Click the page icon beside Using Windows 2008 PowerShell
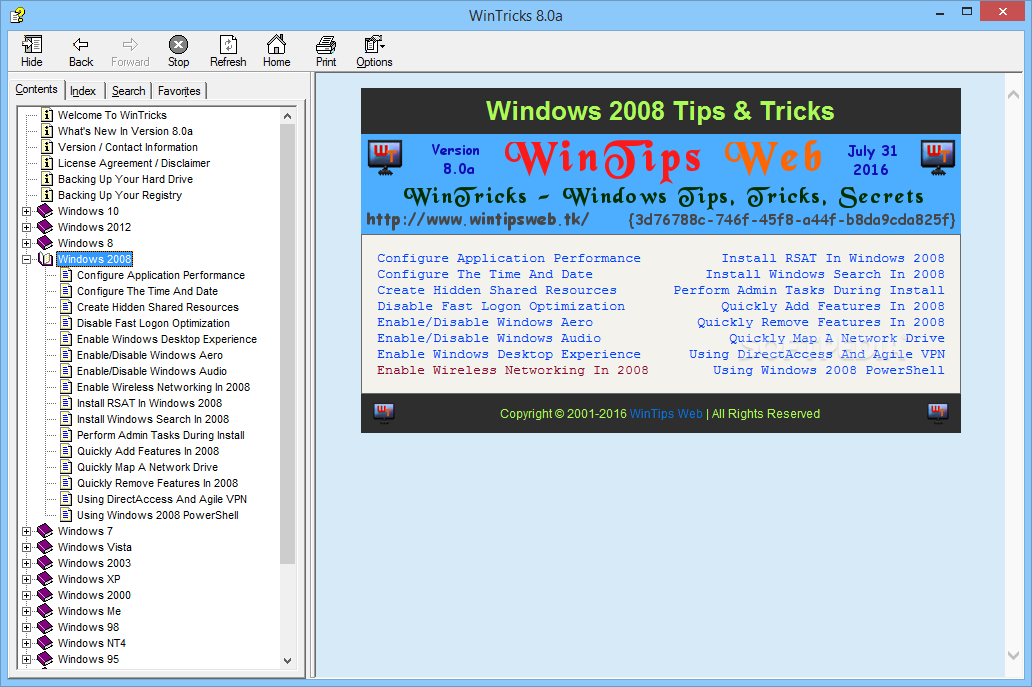Screen dimensions: 1032x687 click(x=66, y=515)
